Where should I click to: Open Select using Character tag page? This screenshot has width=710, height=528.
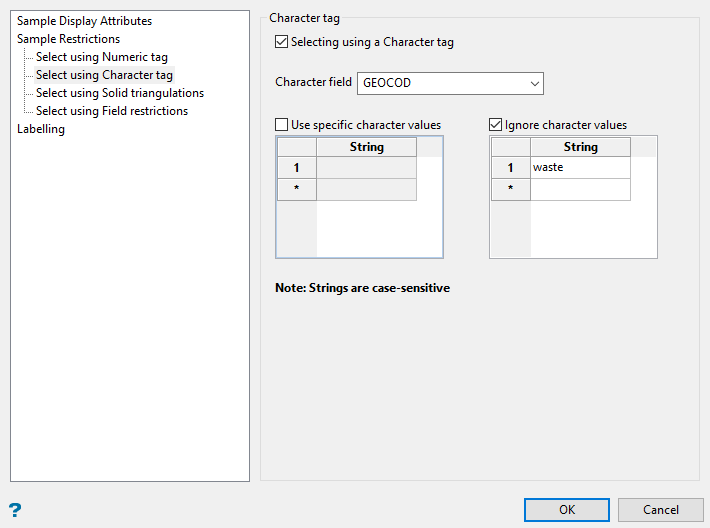pos(104,75)
